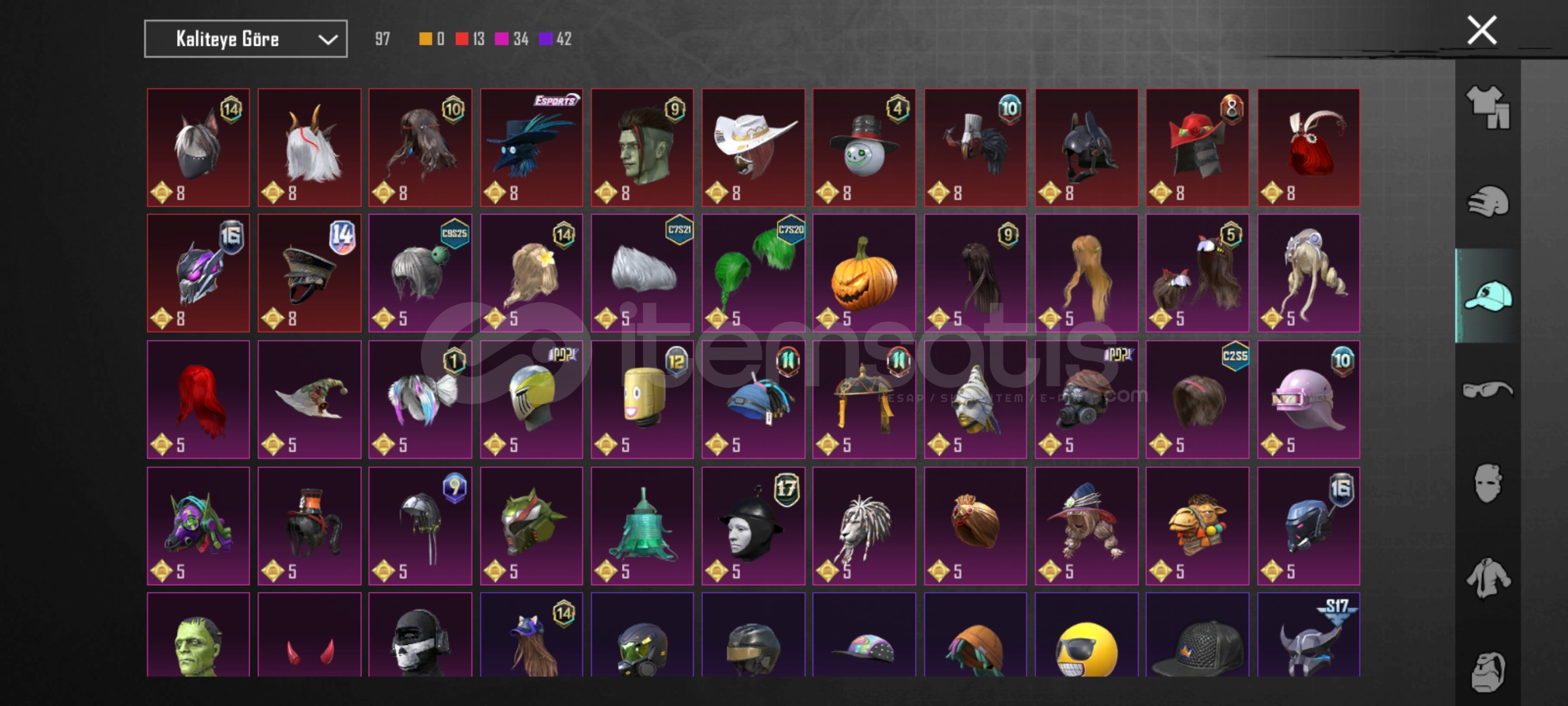This screenshot has width=1568, height=706.
Task: Open the bottom gorilla head sidebar icon
Action: click(1488, 671)
